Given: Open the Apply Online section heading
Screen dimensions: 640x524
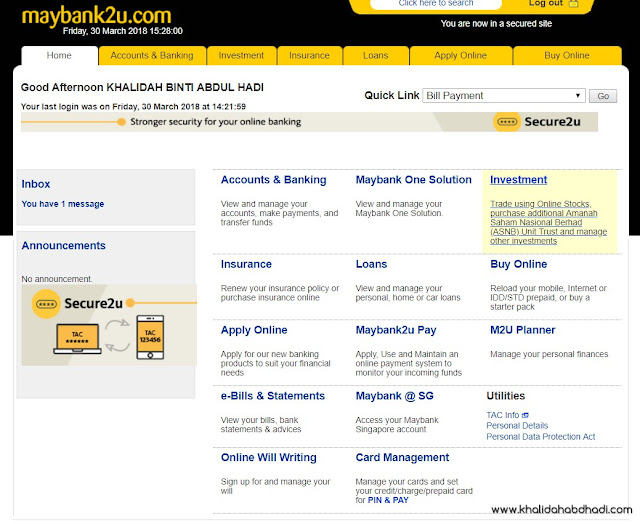Looking at the screenshot, I should [x=254, y=330].
